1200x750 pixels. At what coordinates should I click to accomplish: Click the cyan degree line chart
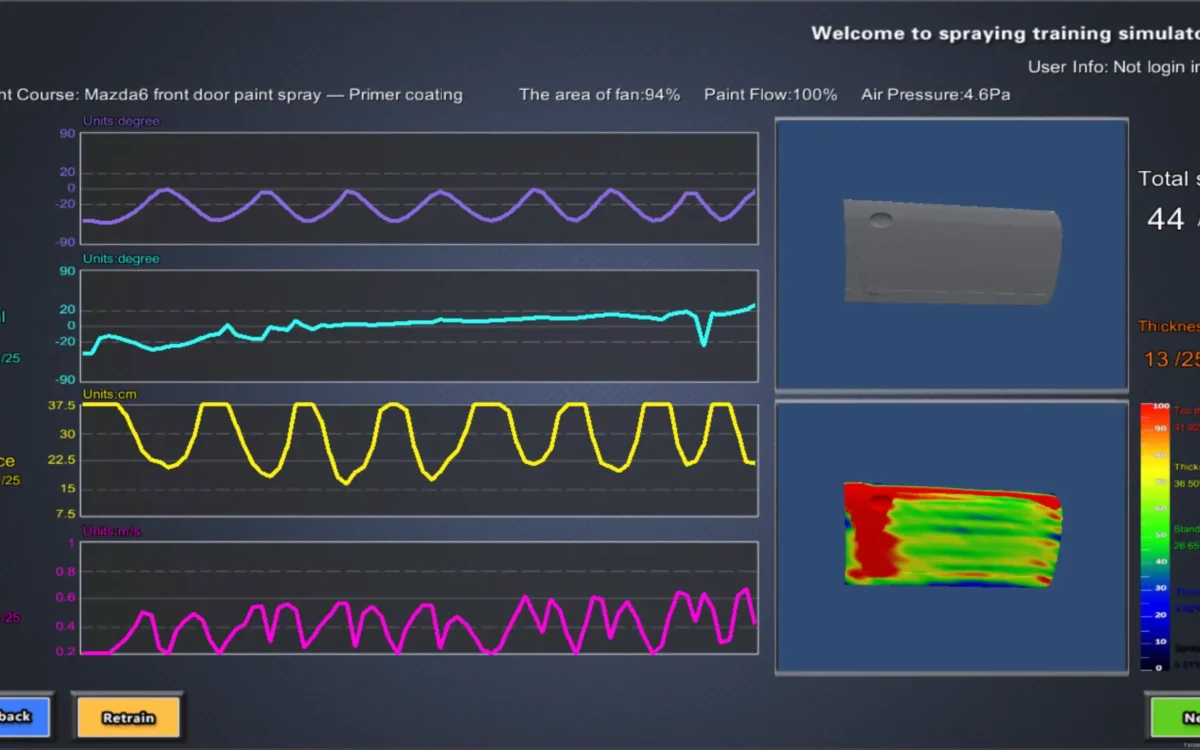418,325
